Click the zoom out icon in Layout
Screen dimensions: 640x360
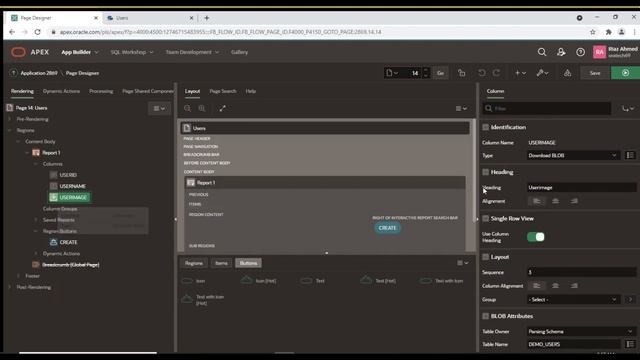pyautogui.click(x=187, y=108)
